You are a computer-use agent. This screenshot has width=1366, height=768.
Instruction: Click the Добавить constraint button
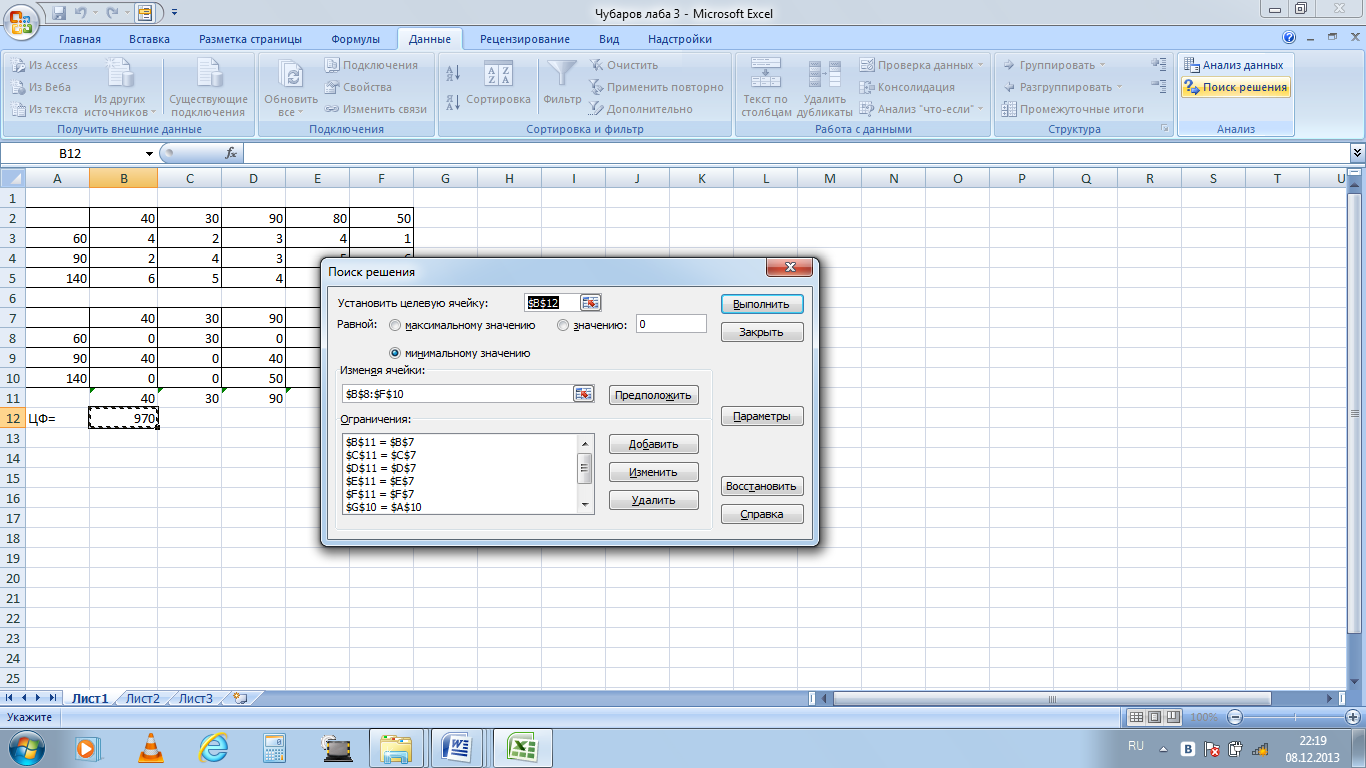(x=653, y=444)
